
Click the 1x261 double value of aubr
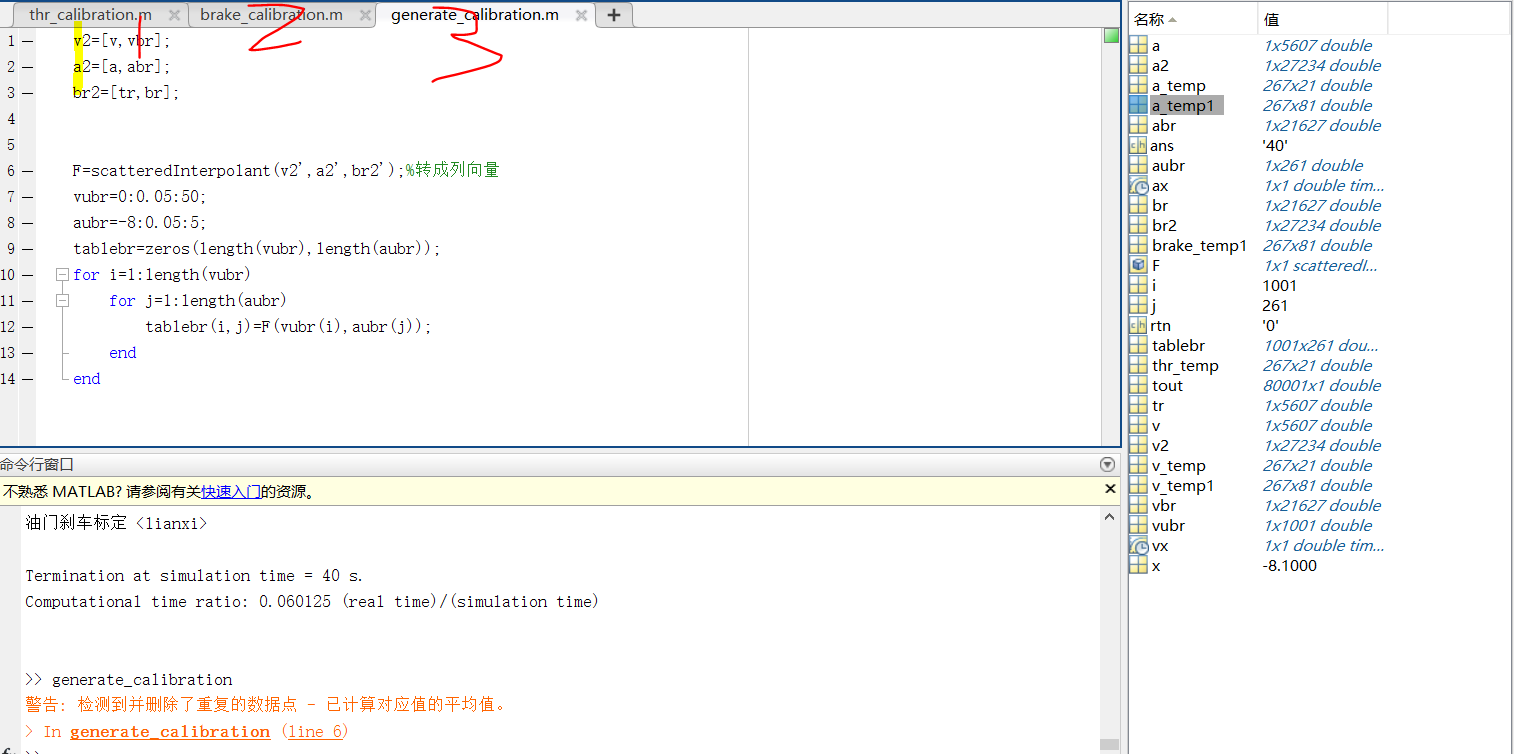pos(1313,165)
